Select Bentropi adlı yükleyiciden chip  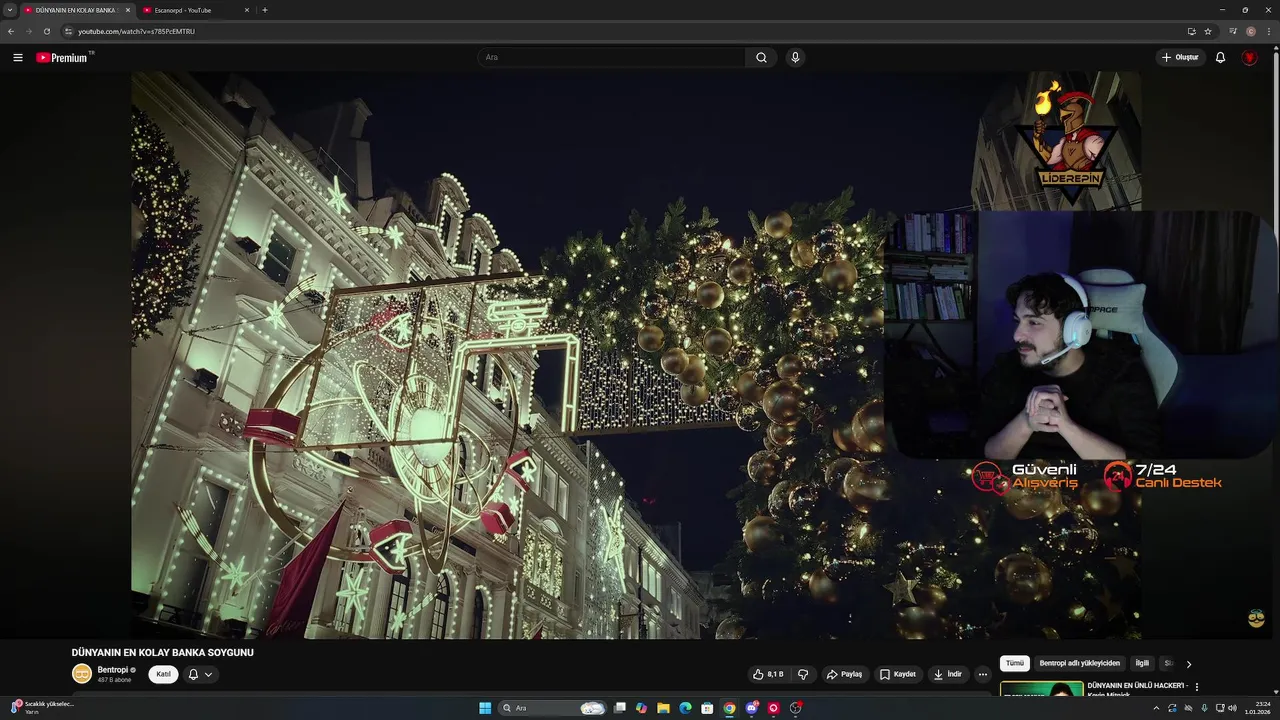click(1080, 663)
